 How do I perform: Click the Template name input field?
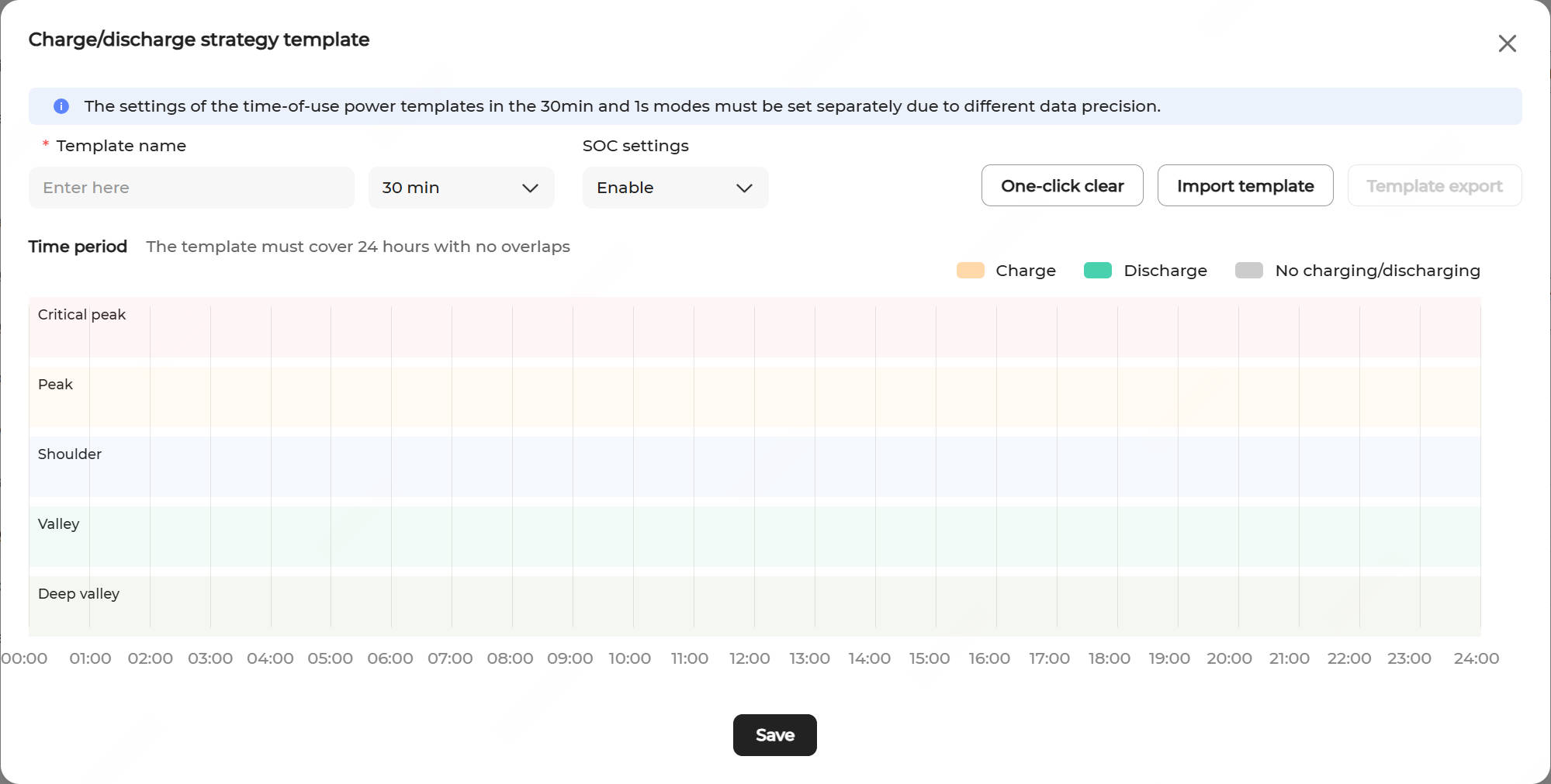point(191,188)
